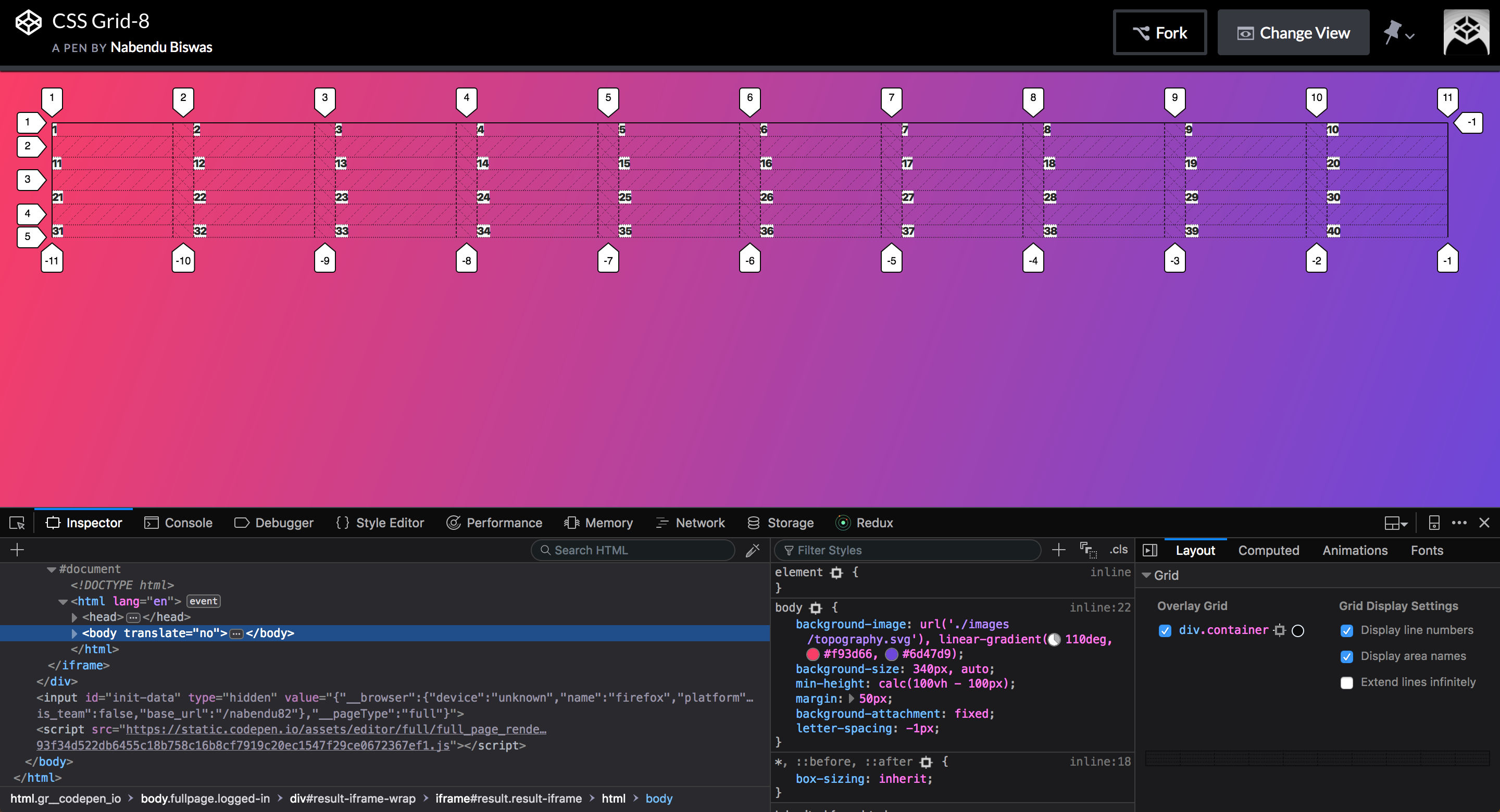Open the Performance tab
The width and height of the screenshot is (1500, 812).
click(x=494, y=523)
